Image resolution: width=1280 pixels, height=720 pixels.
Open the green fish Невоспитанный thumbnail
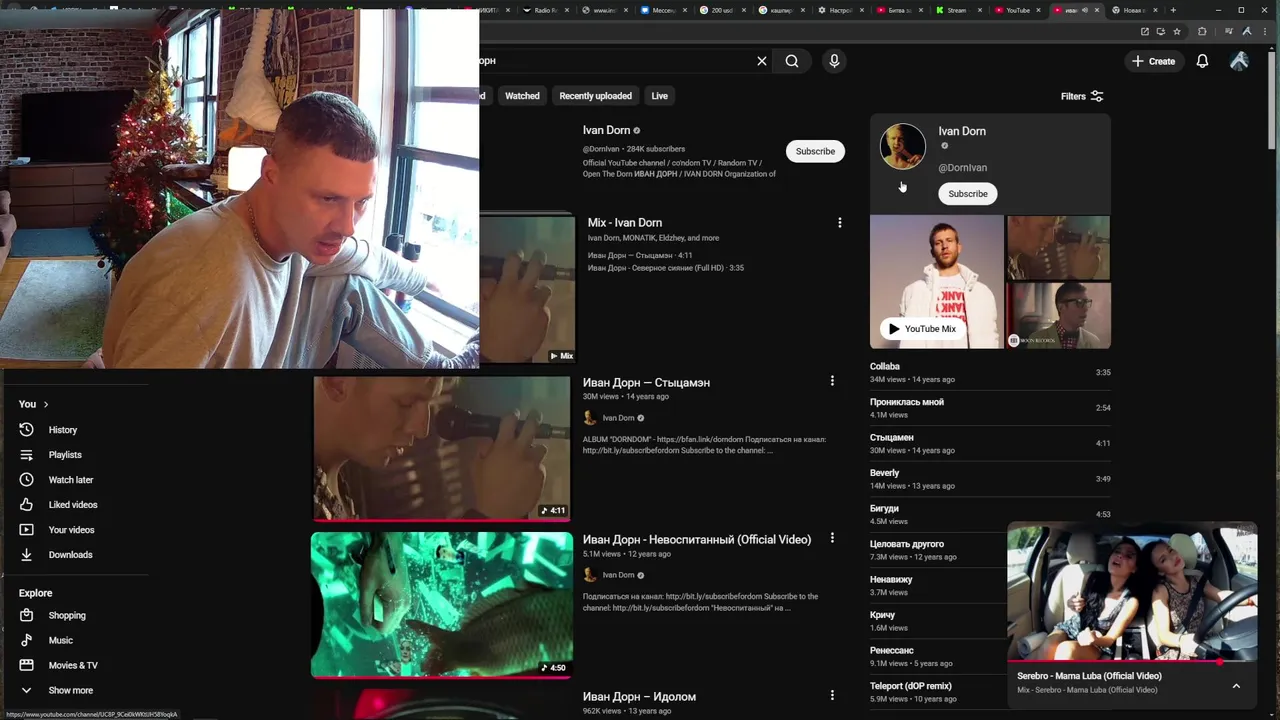442,605
